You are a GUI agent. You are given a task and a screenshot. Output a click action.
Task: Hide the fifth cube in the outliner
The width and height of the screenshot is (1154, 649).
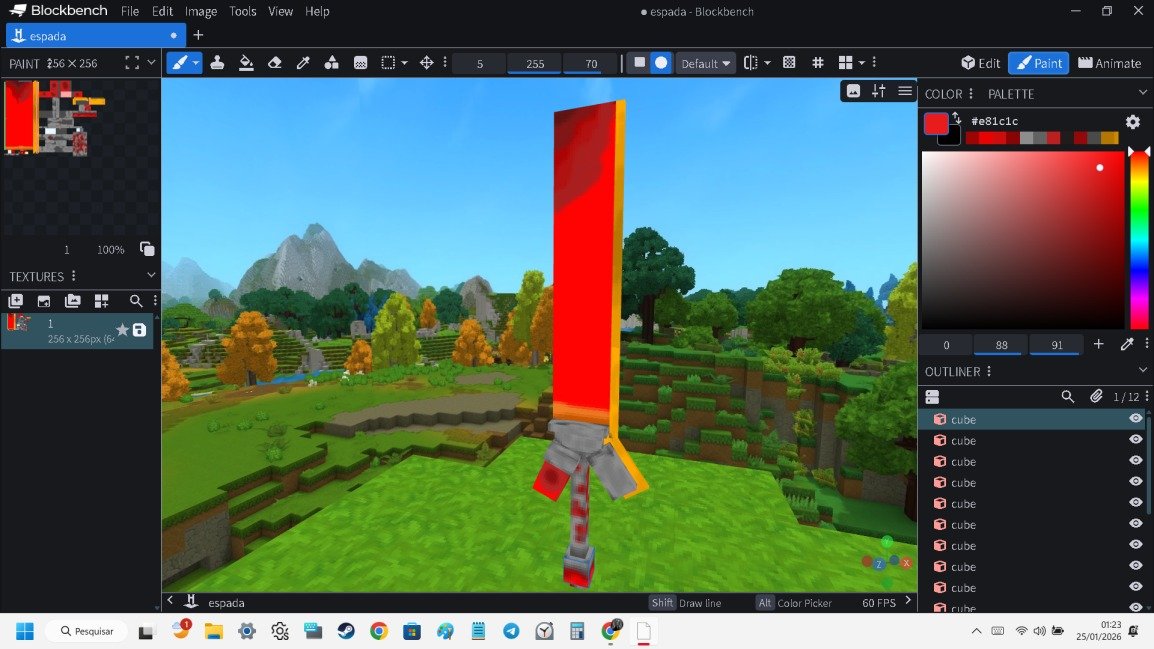[1136, 503]
